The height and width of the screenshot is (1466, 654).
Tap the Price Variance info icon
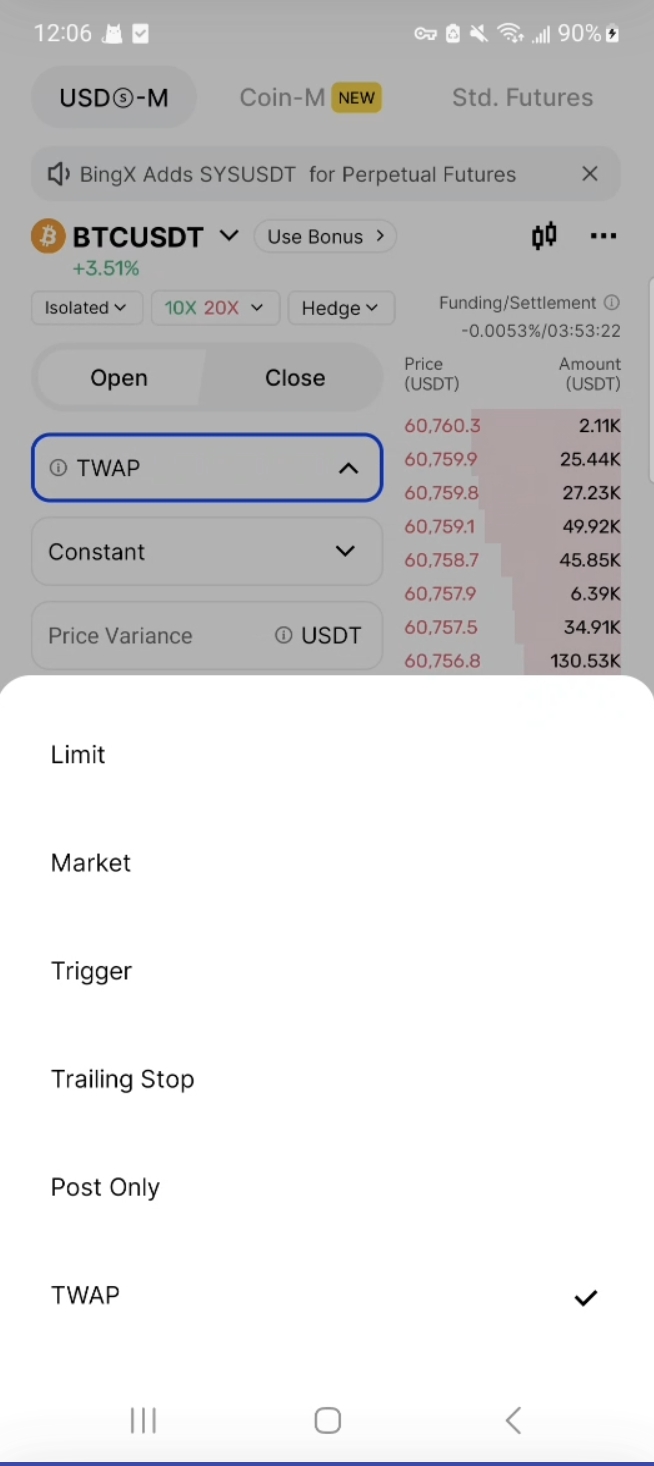[x=283, y=635]
